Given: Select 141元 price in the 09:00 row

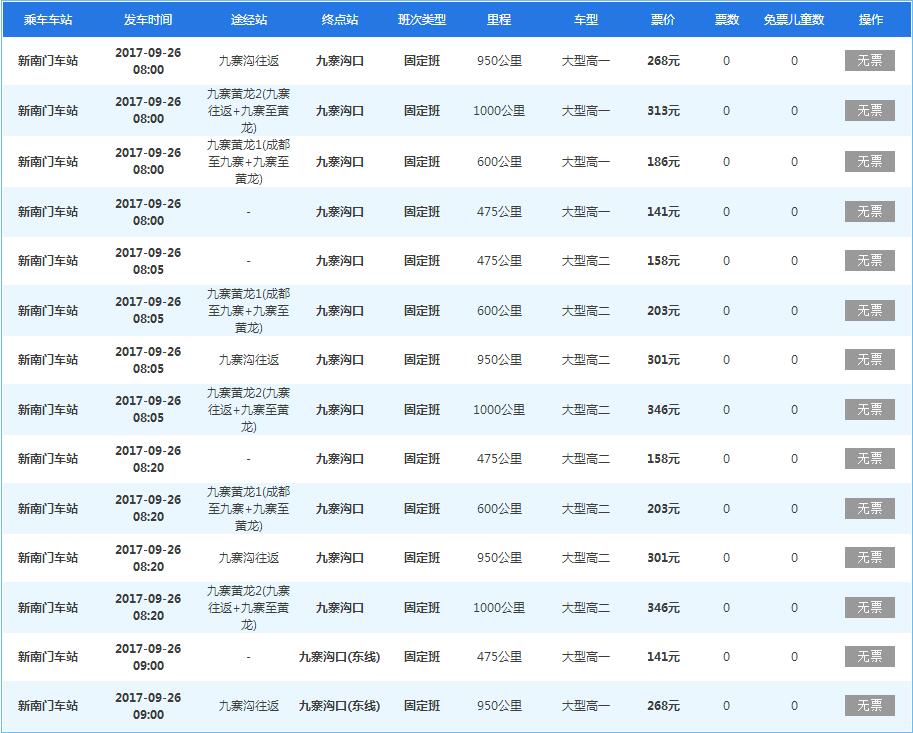Looking at the screenshot, I should point(663,656).
